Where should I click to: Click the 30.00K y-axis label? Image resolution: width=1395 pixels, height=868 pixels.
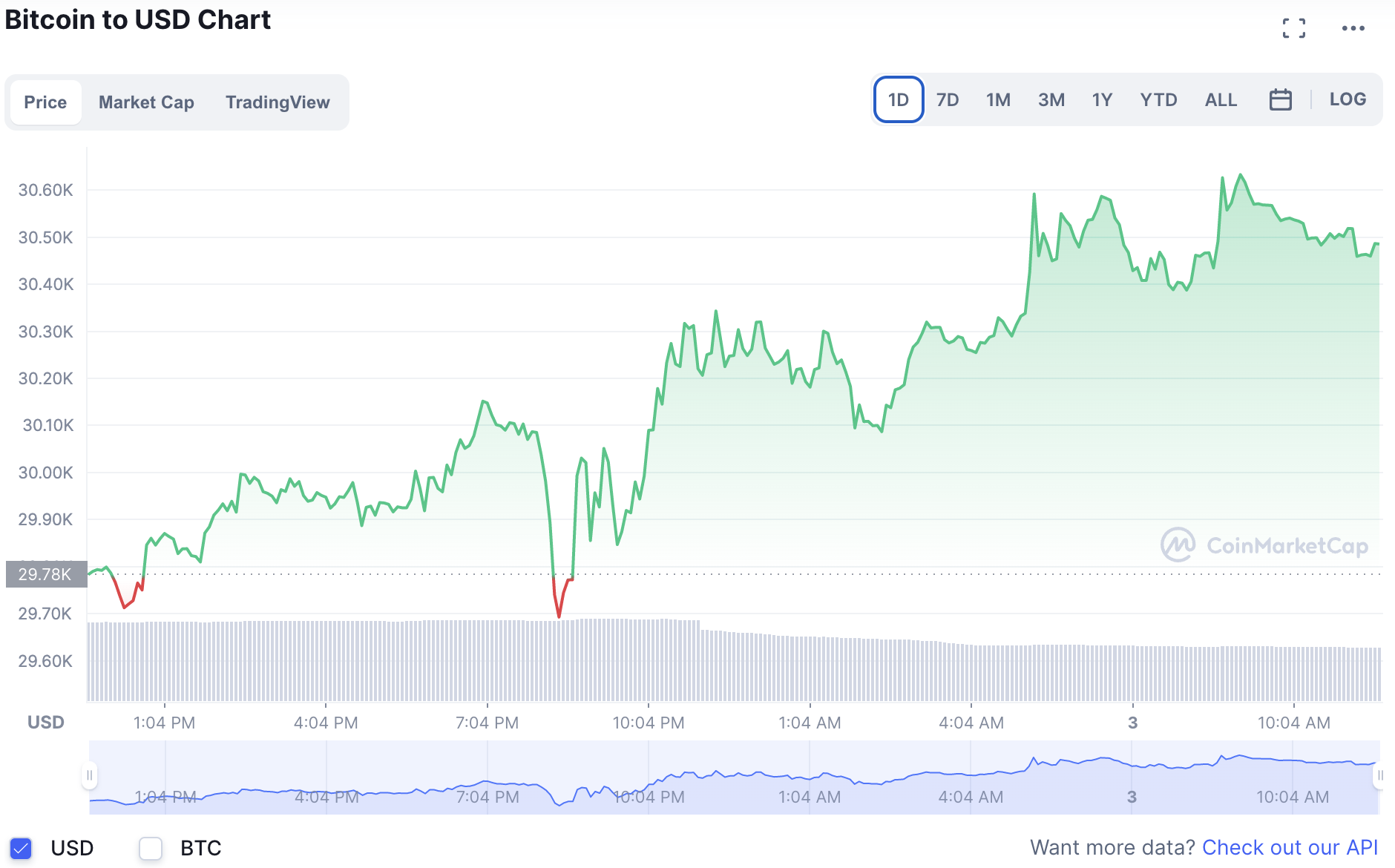coord(46,473)
